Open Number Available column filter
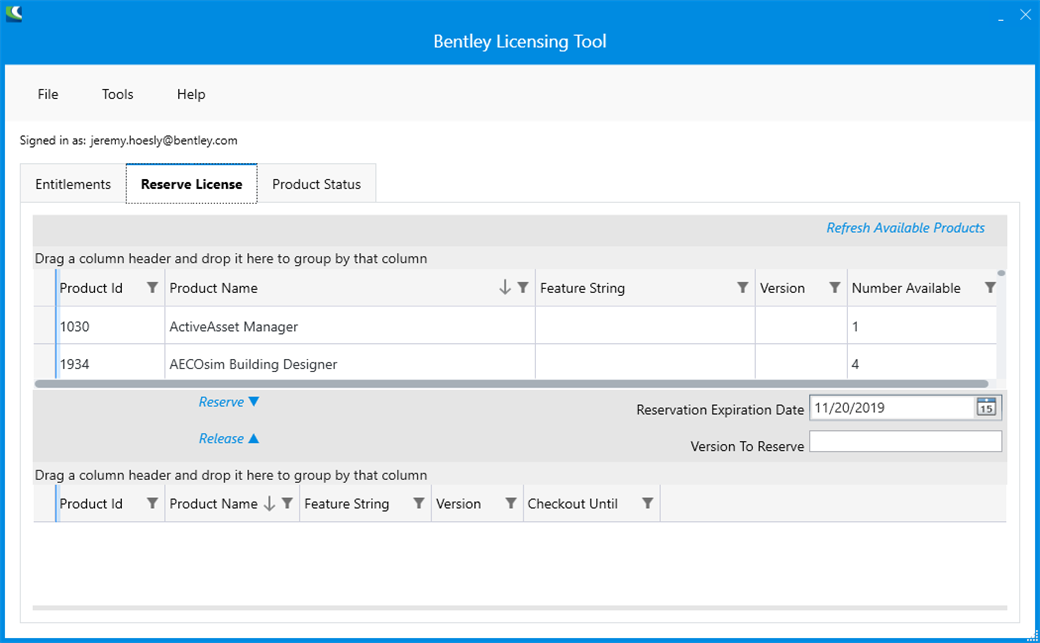The width and height of the screenshot is (1040, 643). [989, 288]
